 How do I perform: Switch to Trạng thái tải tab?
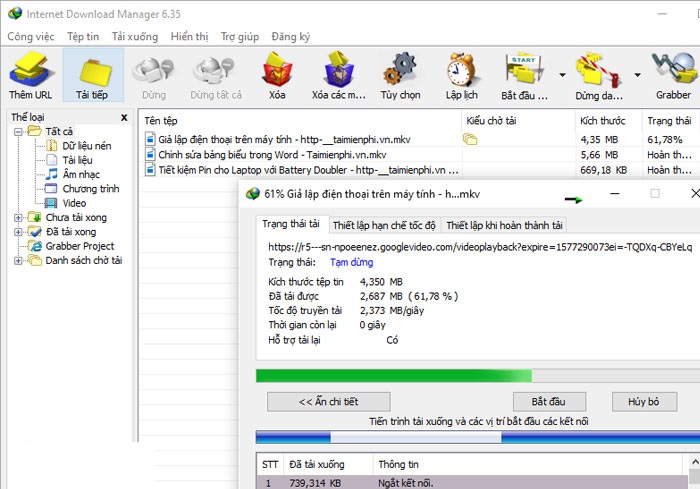pos(291,224)
